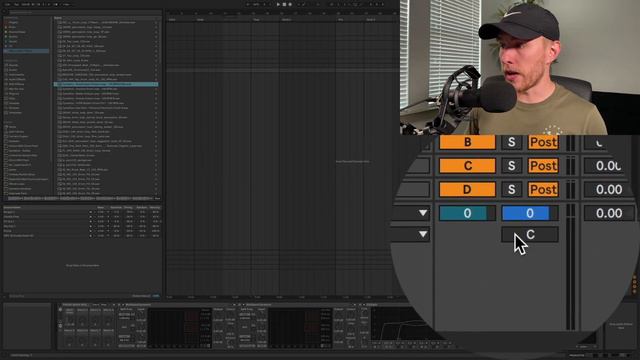This screenshot has height=360, width=640.
Task: Solo return track D with its S button
Action: point(511,189)
